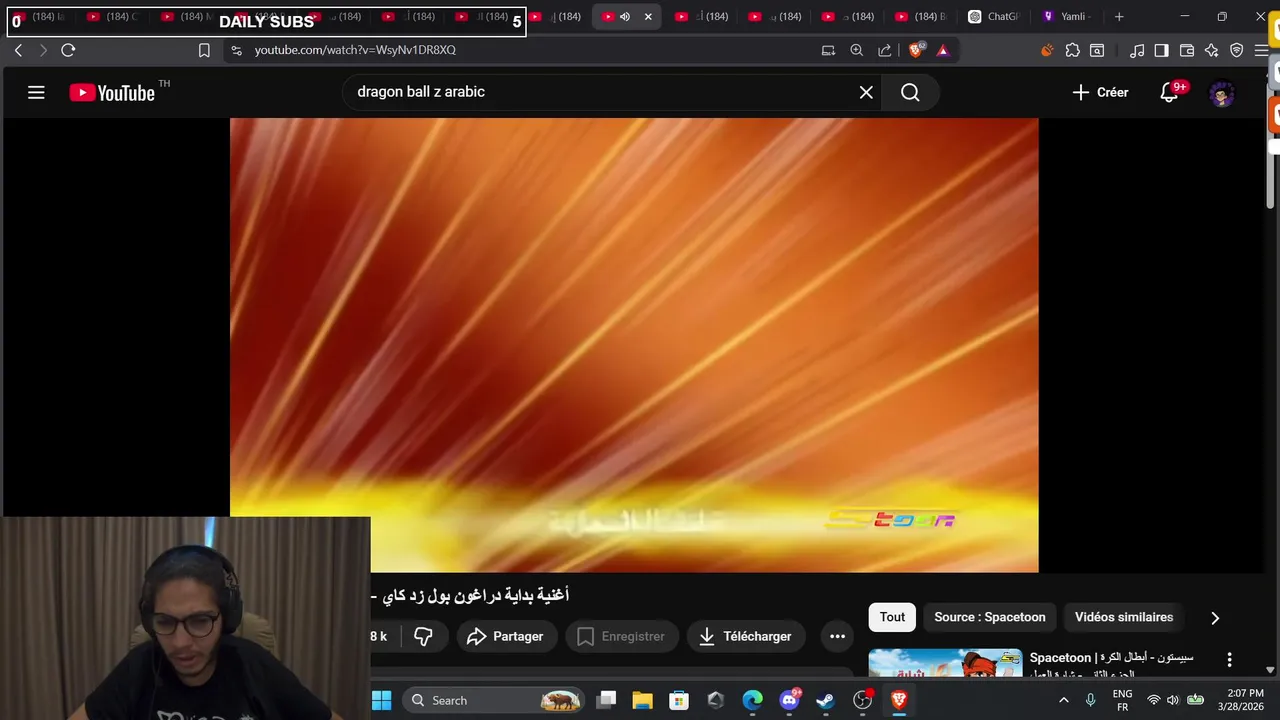Open site settings icon beside URL
Image resolution: width=1280 pixels, height=720 pixels.
pos(236,50)
